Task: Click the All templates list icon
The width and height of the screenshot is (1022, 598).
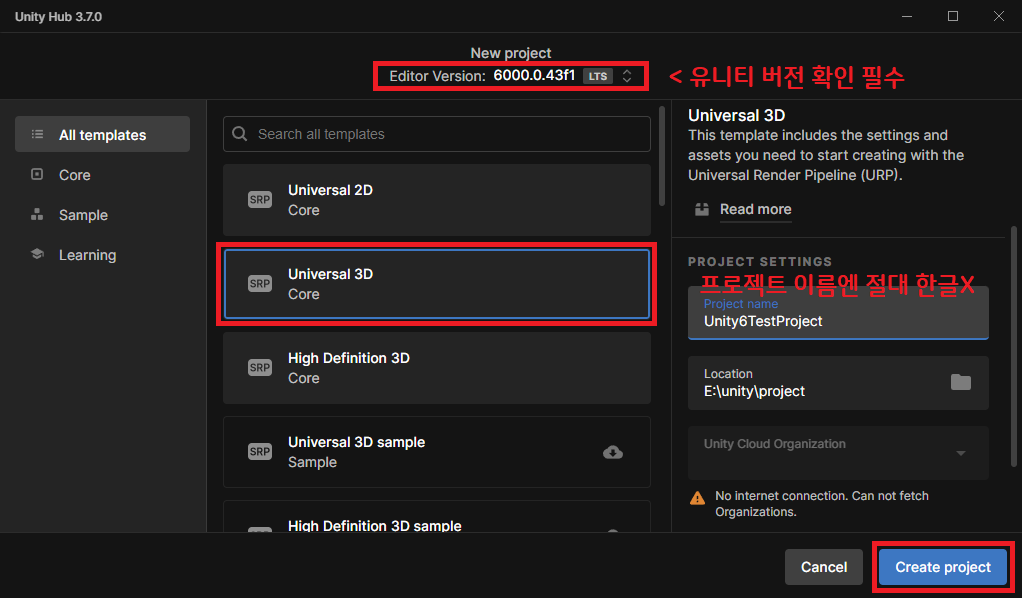Action: (x=37, y=134)
